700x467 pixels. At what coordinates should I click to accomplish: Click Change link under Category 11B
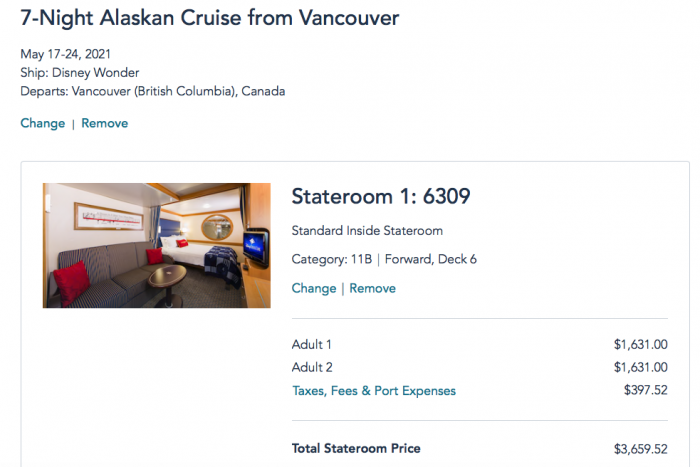click(313, 288)
